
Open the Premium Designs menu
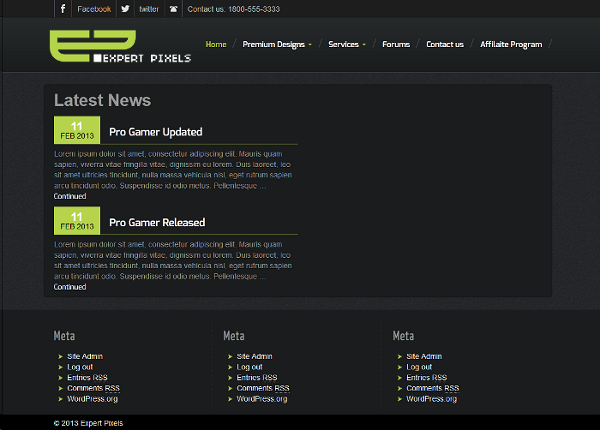[x=273, y=44]
